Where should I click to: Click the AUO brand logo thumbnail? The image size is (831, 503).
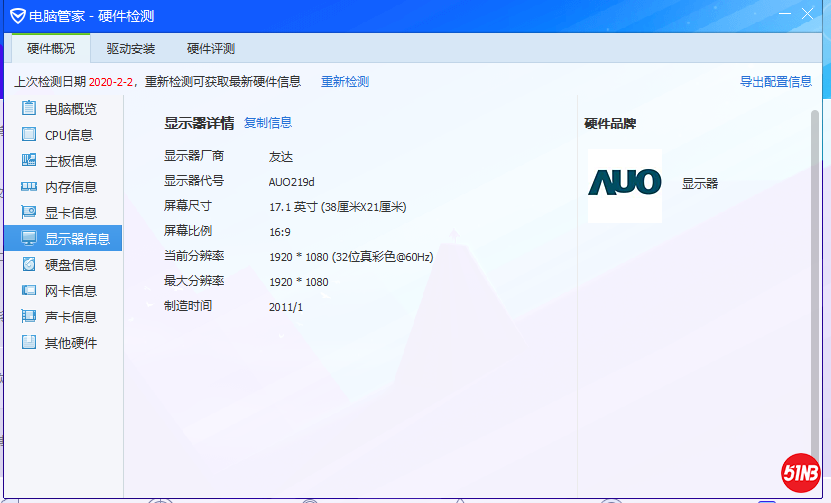(624, 184)
